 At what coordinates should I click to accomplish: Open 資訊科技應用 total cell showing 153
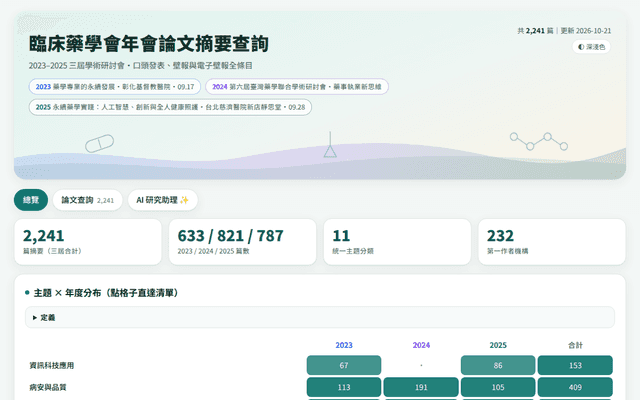click(575, 365)
